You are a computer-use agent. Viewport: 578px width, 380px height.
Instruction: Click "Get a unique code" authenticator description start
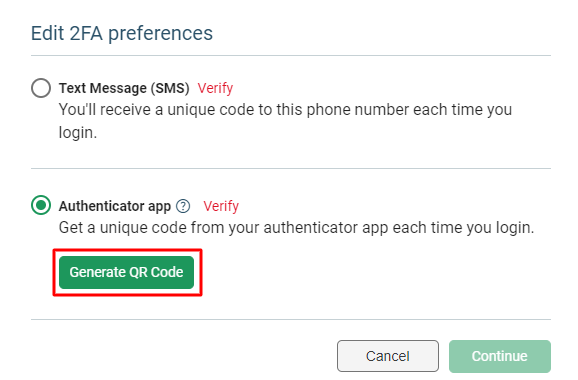coord(123,228)
